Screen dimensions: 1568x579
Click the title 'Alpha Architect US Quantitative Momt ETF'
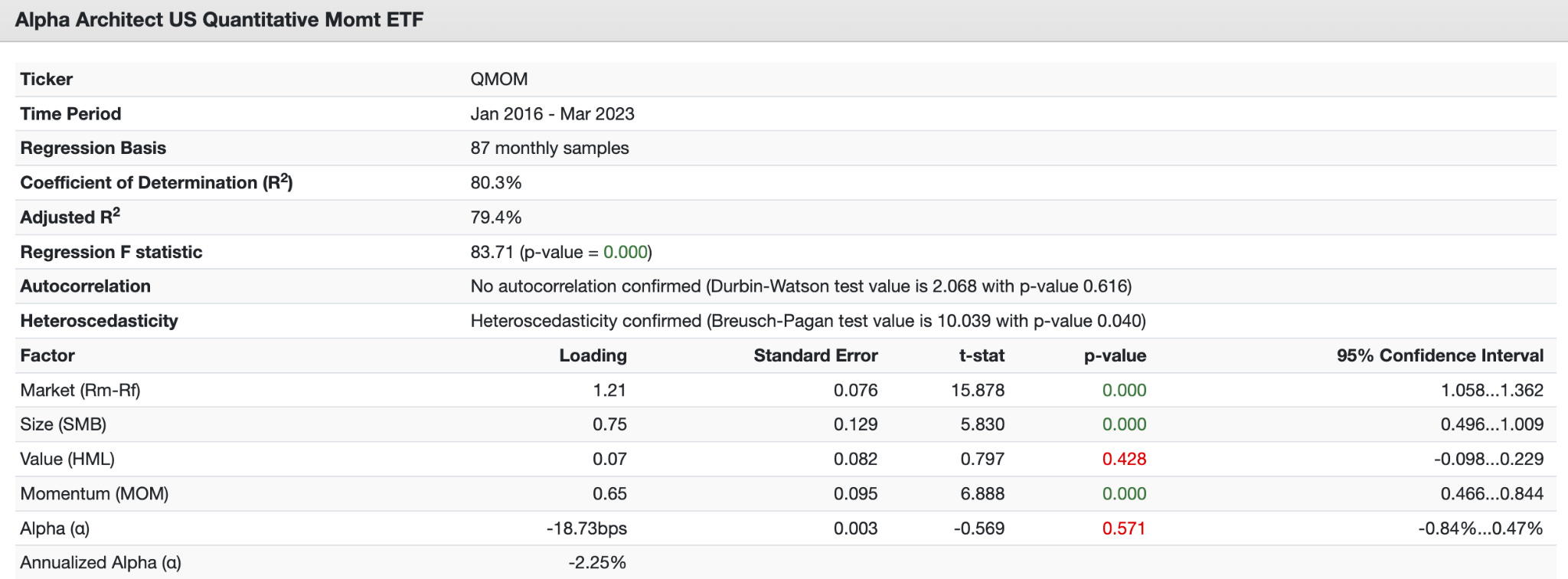pos(219,20)
